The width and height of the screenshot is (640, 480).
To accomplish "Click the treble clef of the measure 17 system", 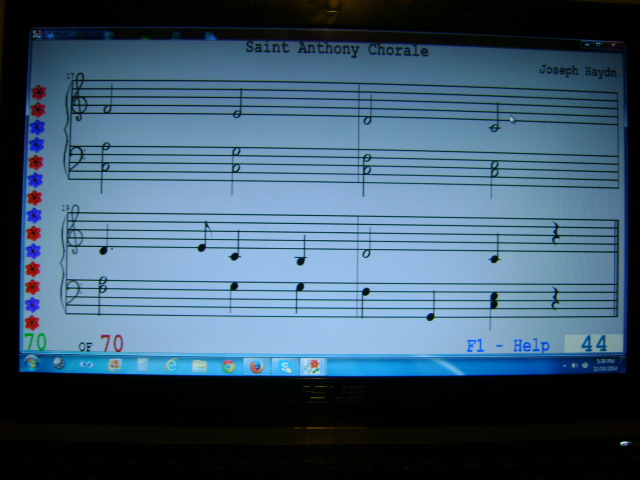I will (x=78, y=97).
